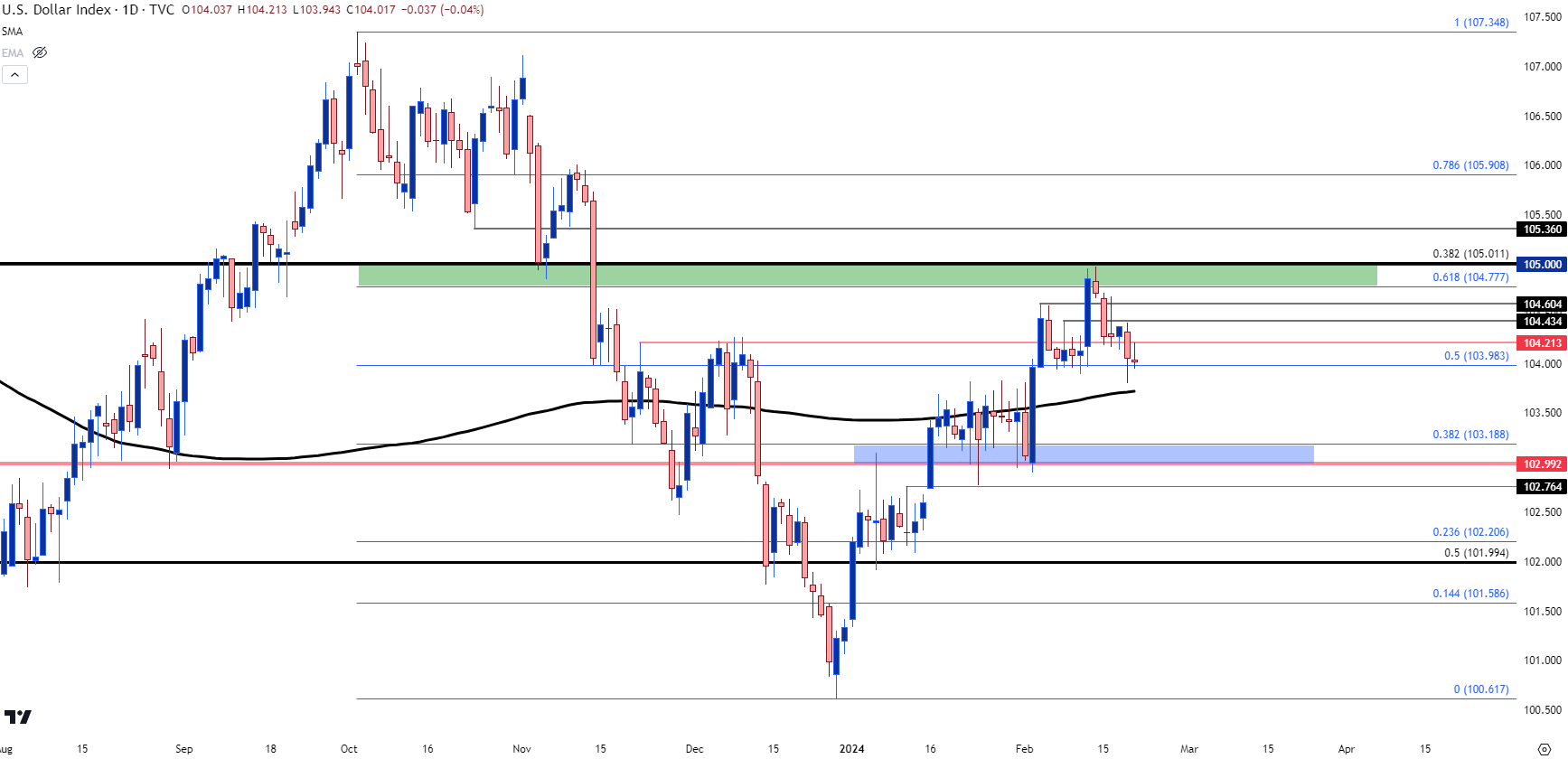Click the Apr date label
This screenshot has height=759, width=1568.
click(1347, 749)
